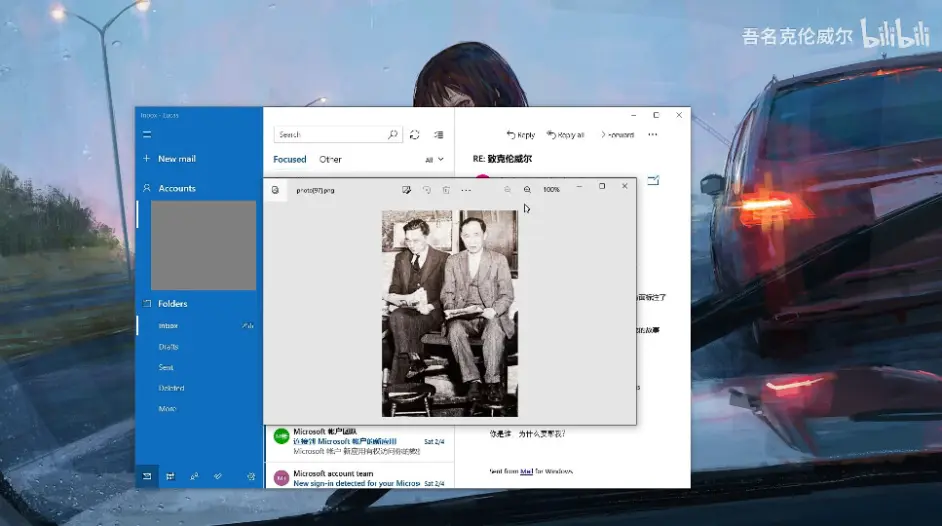
Task: Open more options in photo viewer toolbar
Action: point(466,189)
